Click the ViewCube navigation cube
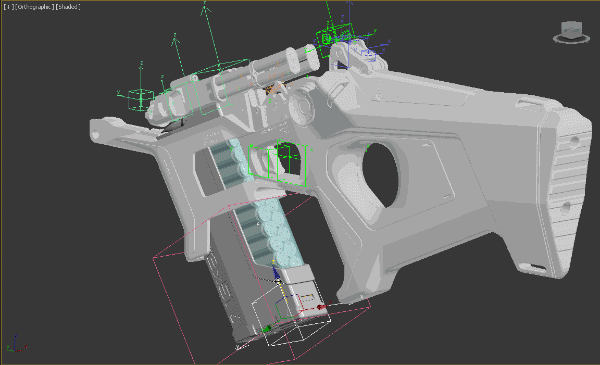Image resolution: width=600 pixels, height=365 pixels. click(x=571, y=29)
